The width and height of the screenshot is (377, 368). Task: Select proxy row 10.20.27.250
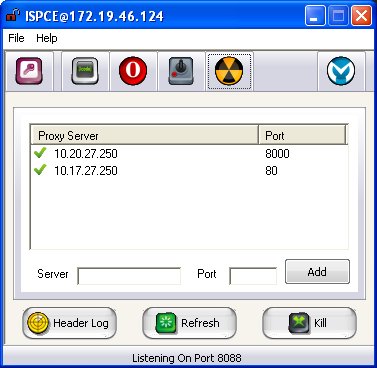[x=189, y=154]
